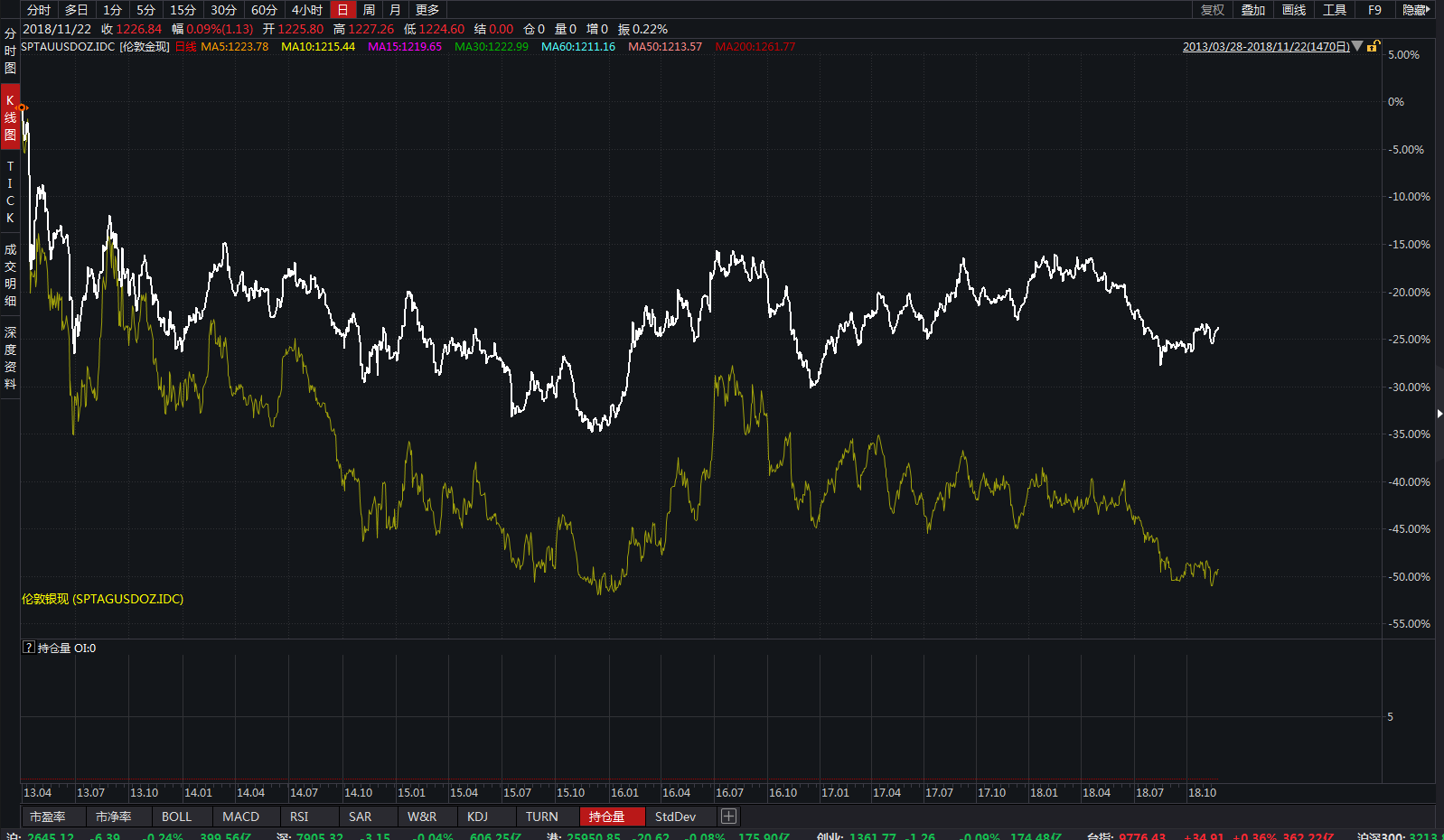Image resolution: width=1444 pixels, height=840 pixels.
Task: Select the daily 日 period tab
Action: click(x=342, y=10)
